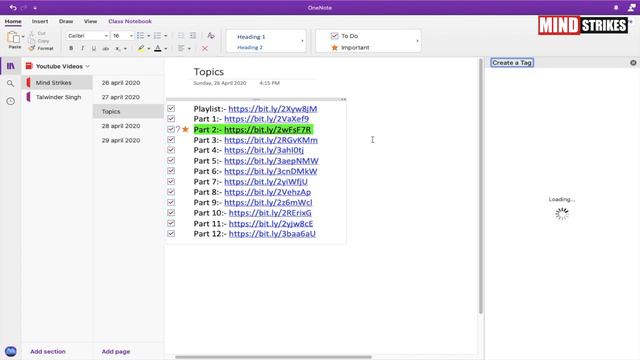Expand the Paste options arrow
The width and height of the screenshot is (640, 360).
(x=23, y=37)
